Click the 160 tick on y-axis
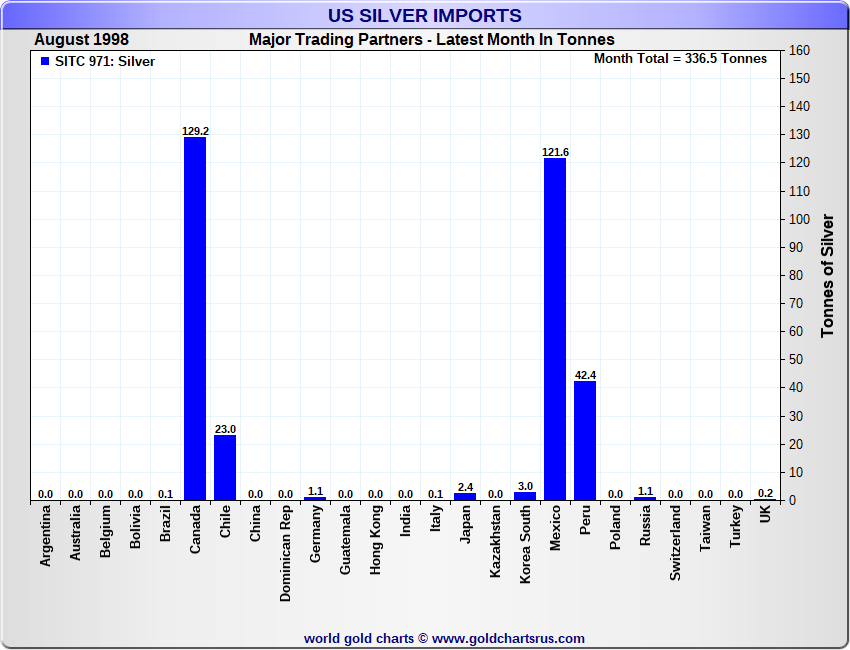Screen dimensions: 850x650 pos(799,50)
